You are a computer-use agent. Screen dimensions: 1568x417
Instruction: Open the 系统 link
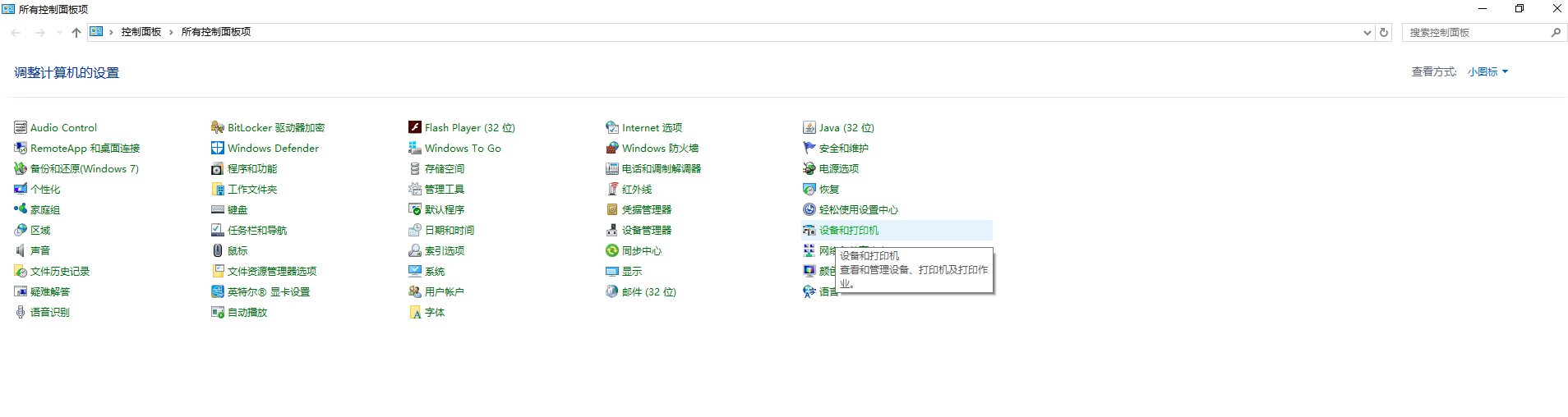435,271
